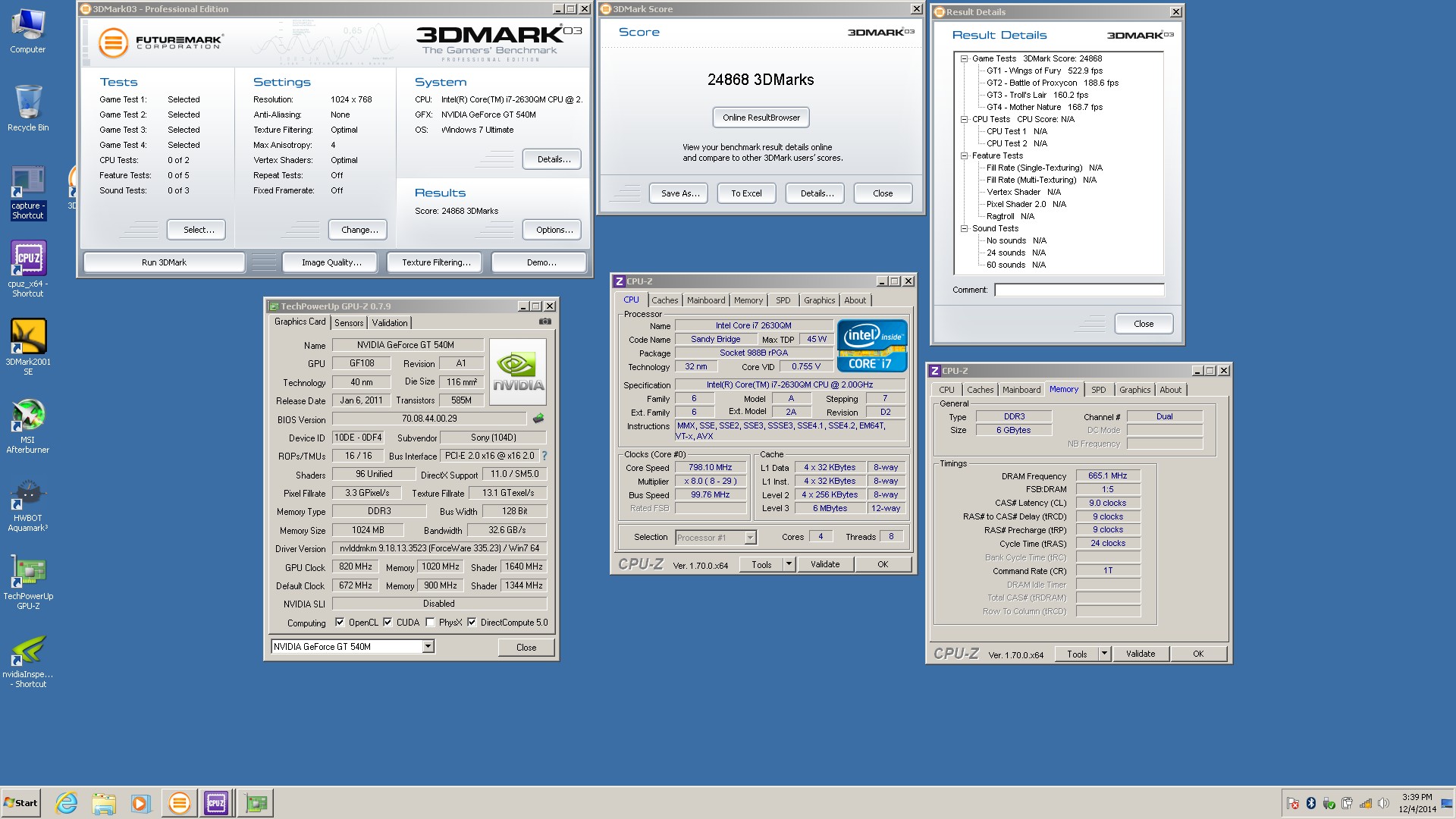Click the Online ResultBrowser button
The width and height of the screenshot is (1456, 819).
pyautogui.click(x=761, y=118)
